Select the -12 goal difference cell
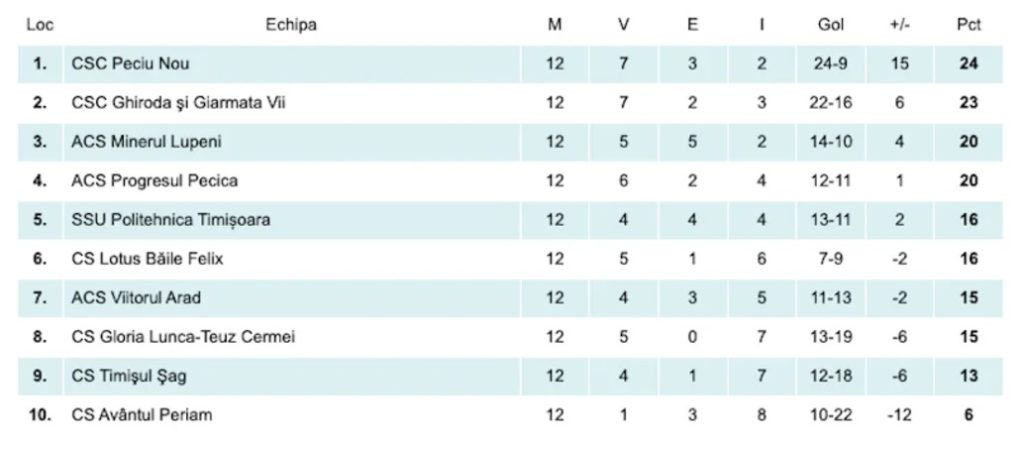Viewport: 1024px width, 453px height. coord(899,415)
